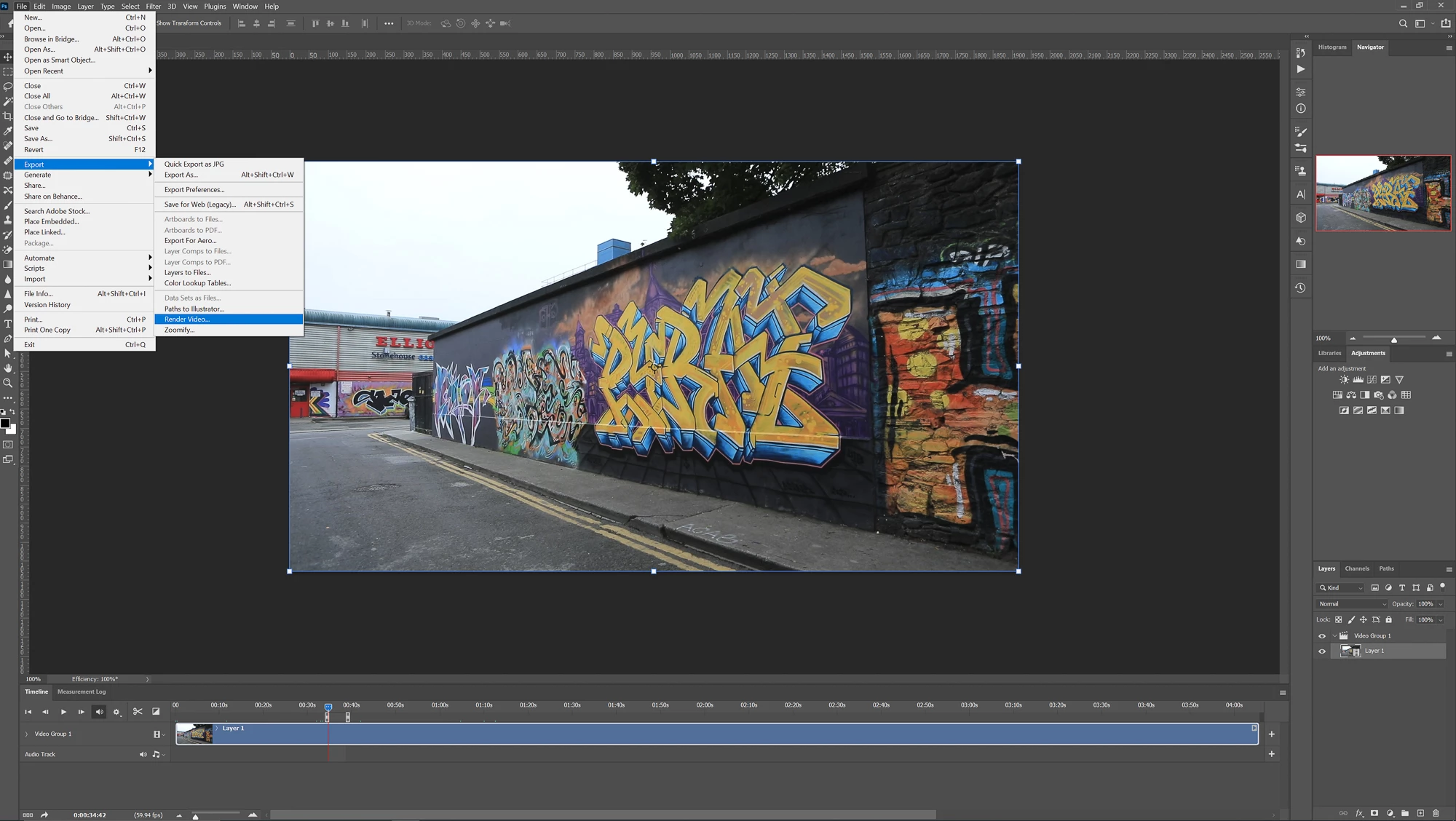Choose Save for Web (Legacy) option
1456x821 pixels.
[x=199, y=205]
